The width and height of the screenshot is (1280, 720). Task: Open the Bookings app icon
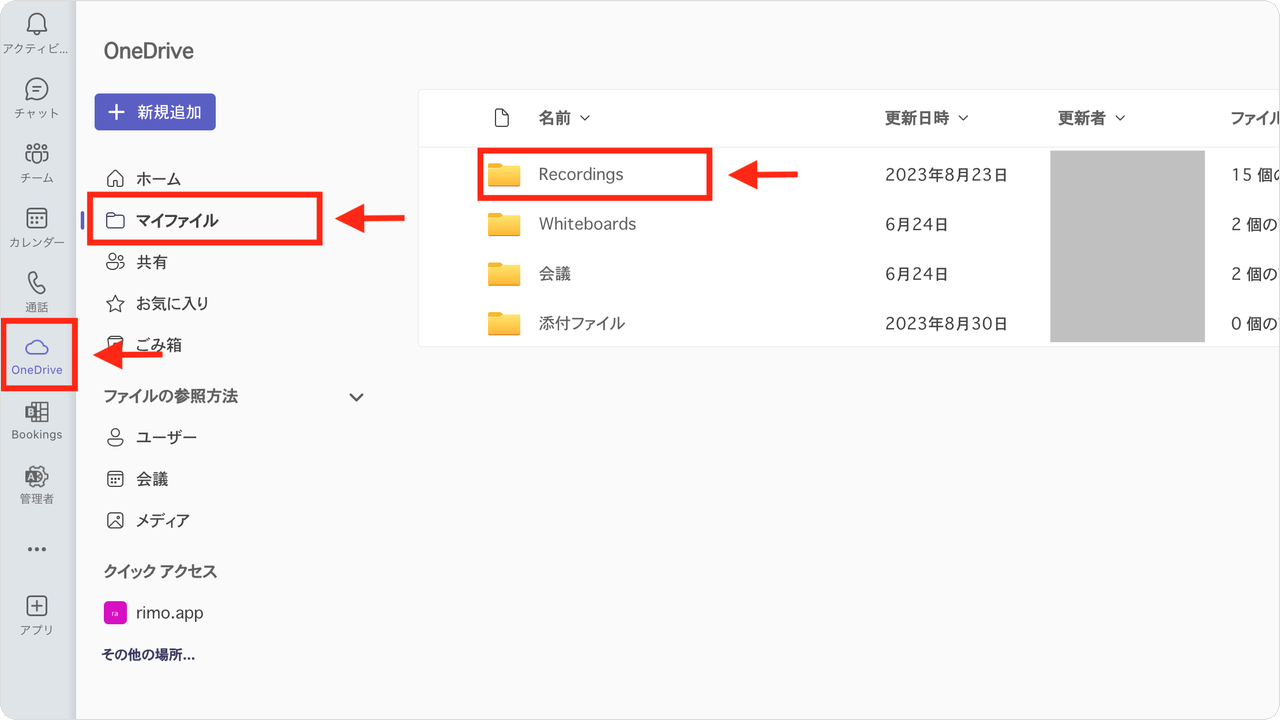click(x=37, y=412)
